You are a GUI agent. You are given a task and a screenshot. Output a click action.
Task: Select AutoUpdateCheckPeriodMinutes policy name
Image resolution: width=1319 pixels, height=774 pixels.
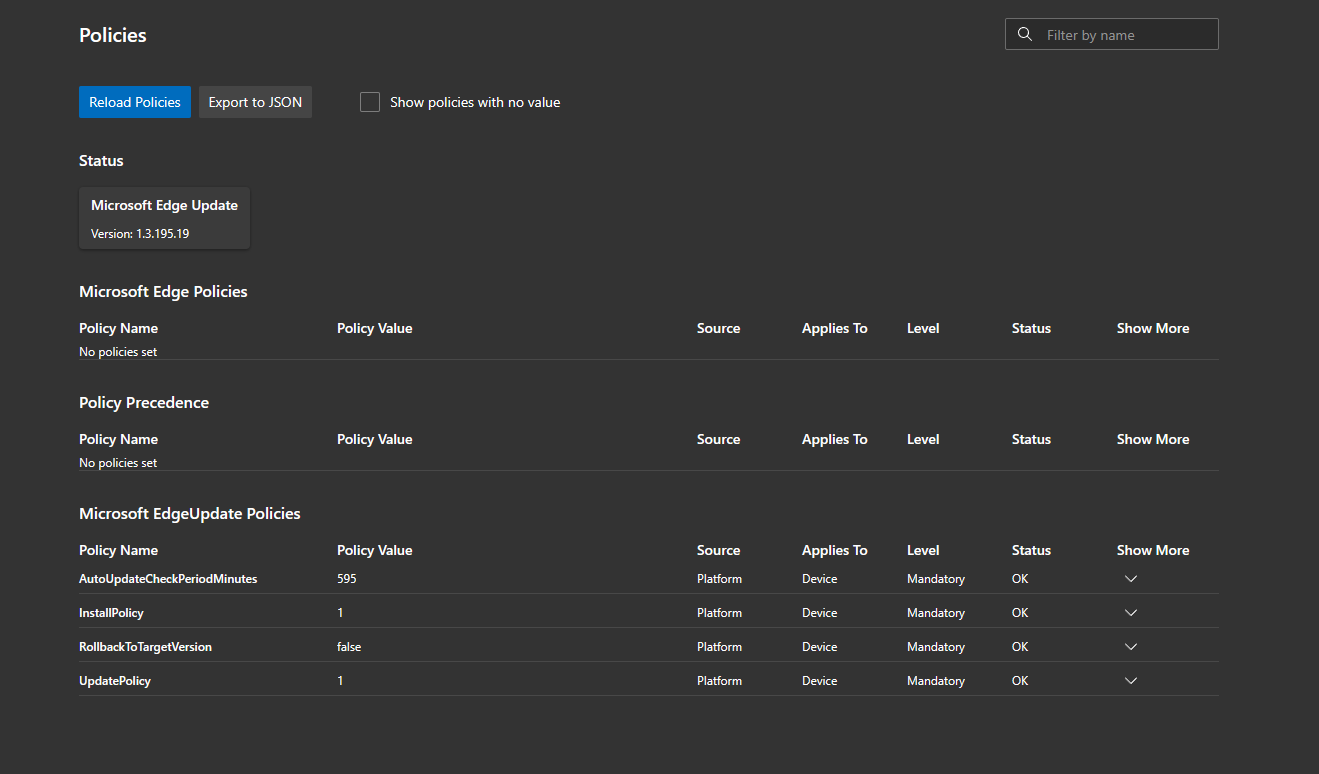(x=168, y=579)
